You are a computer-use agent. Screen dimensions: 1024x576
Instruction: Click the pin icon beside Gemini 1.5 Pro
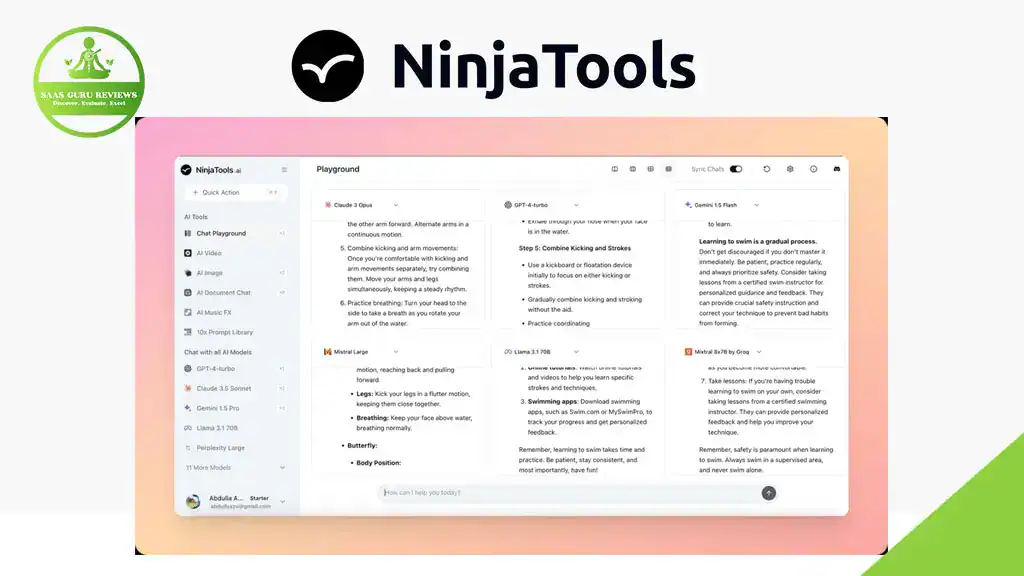(x=282, y=408)
